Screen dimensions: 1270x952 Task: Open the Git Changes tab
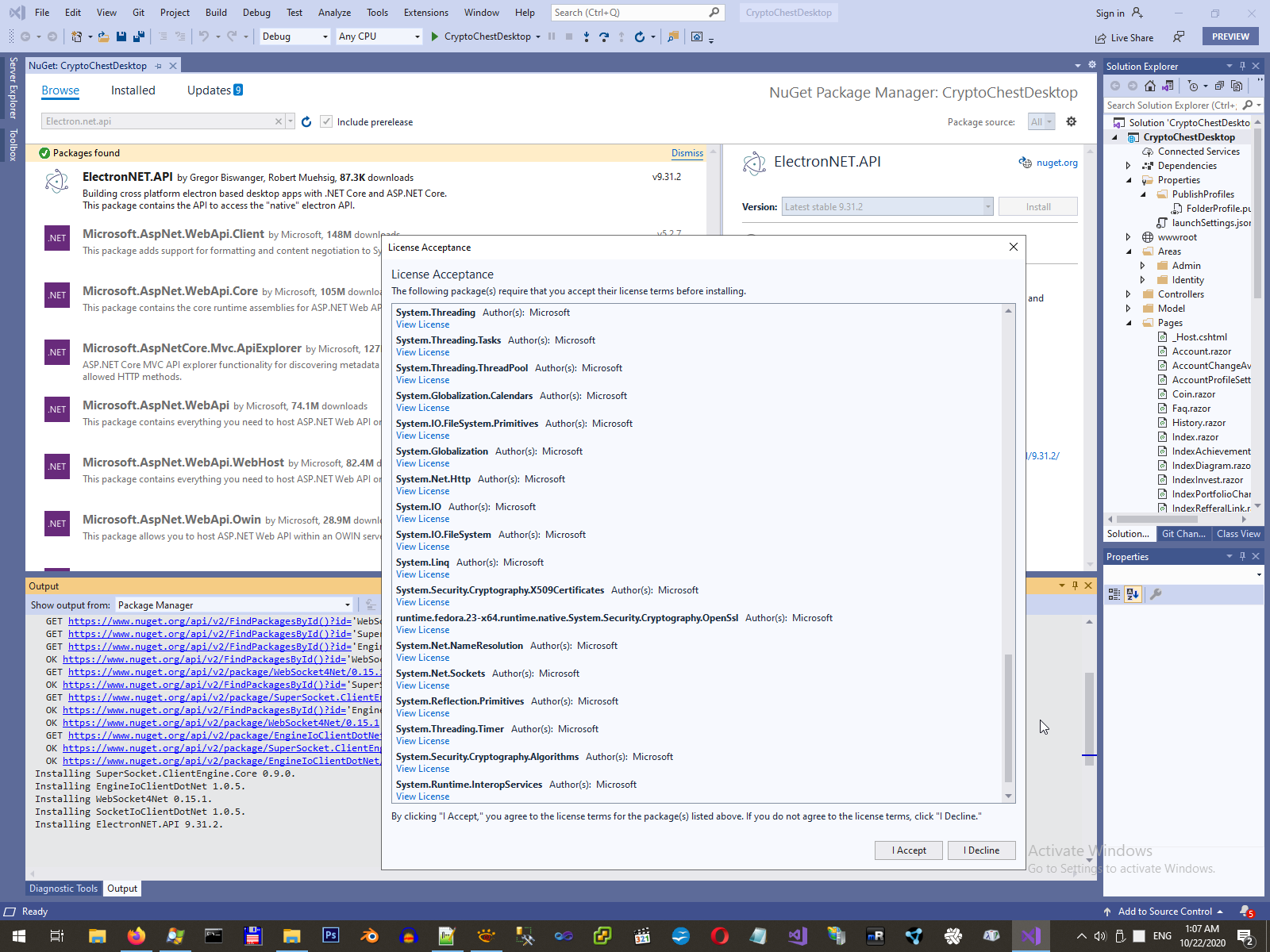pos(1183,534)
